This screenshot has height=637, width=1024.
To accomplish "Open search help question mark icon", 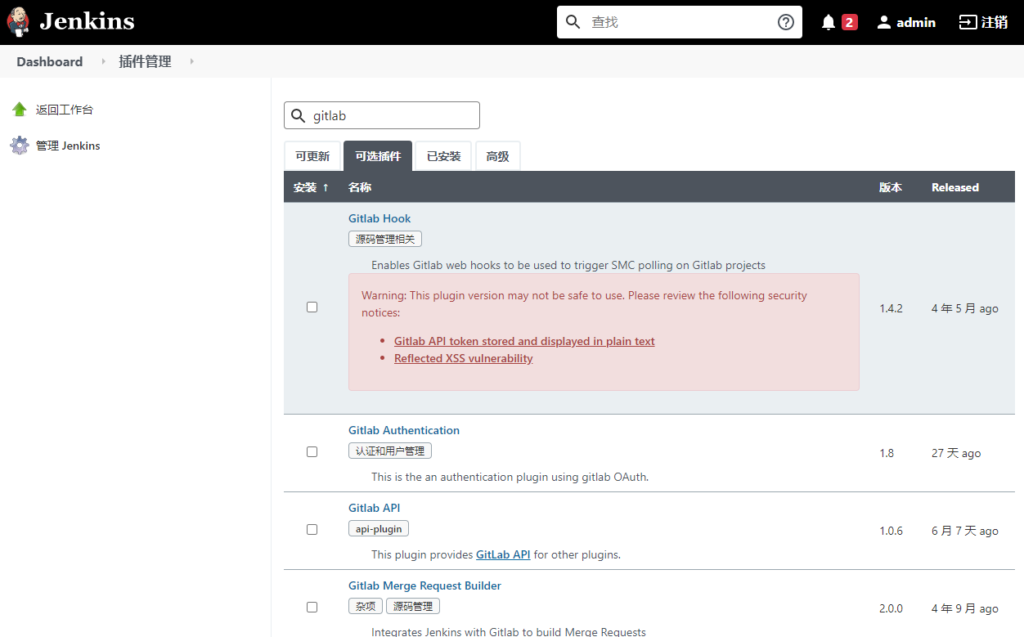I will click(786, 22).
